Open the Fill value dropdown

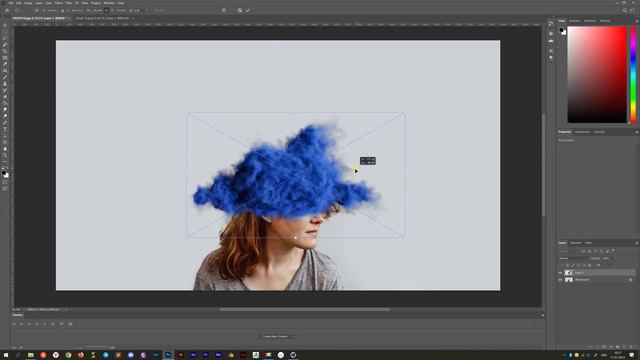coord(611,265)
